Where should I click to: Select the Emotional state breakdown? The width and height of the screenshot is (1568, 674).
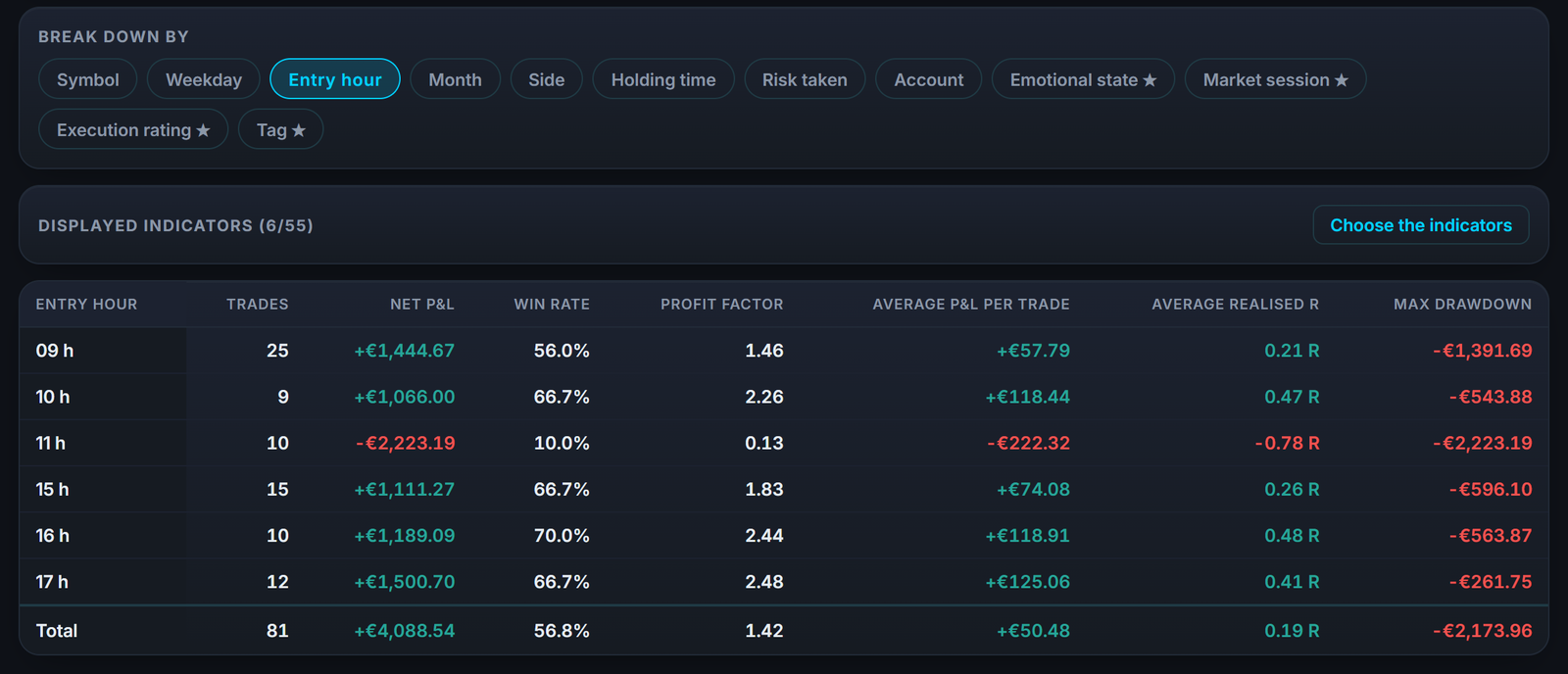[1083, 79]
